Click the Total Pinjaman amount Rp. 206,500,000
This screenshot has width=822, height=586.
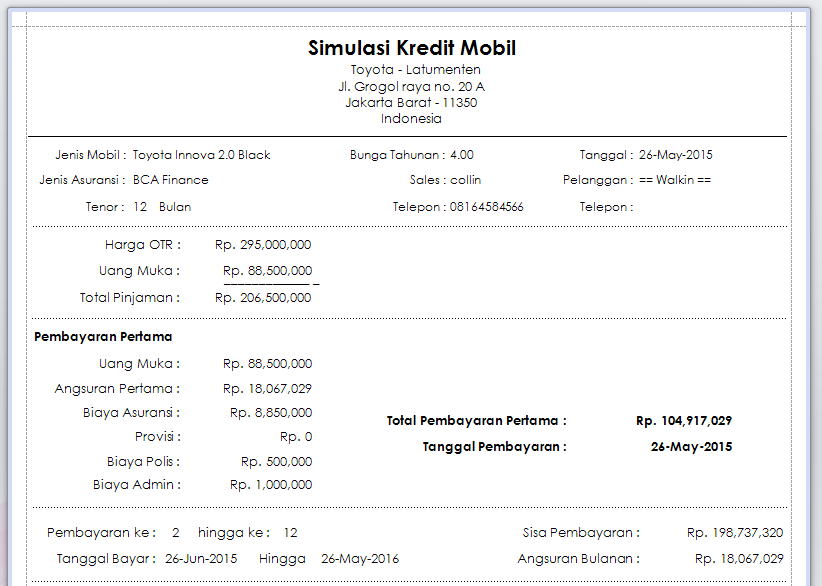[263, 297]
